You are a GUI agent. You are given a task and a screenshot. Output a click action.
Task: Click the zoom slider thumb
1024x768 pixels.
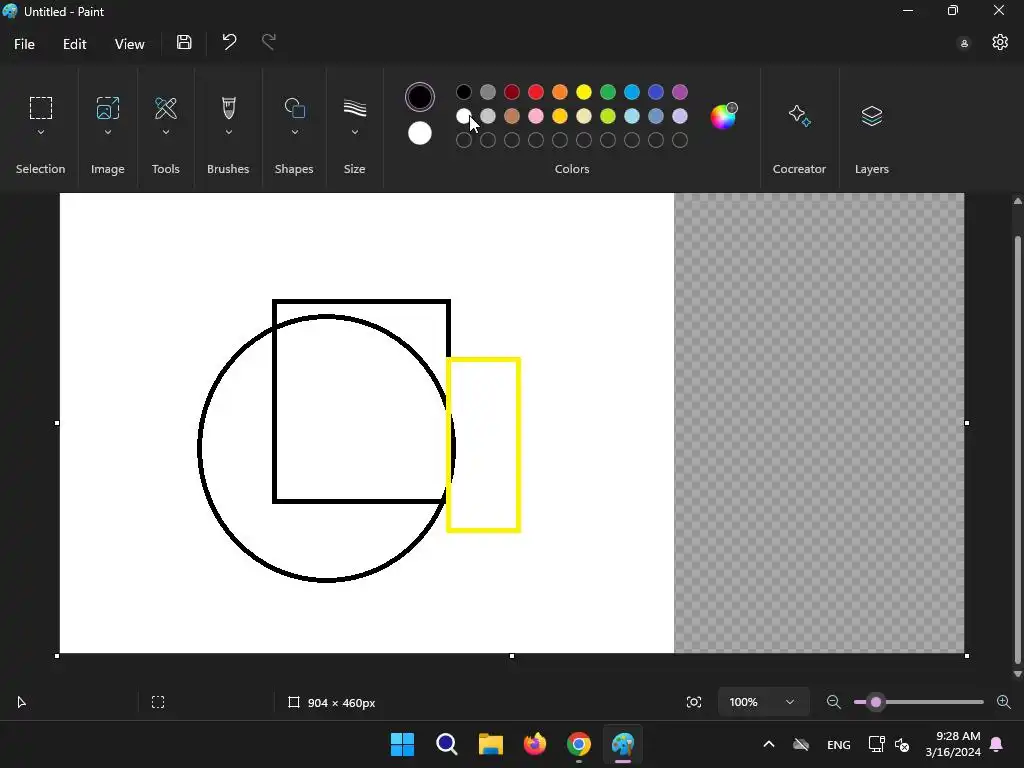(x=876, y=702)
